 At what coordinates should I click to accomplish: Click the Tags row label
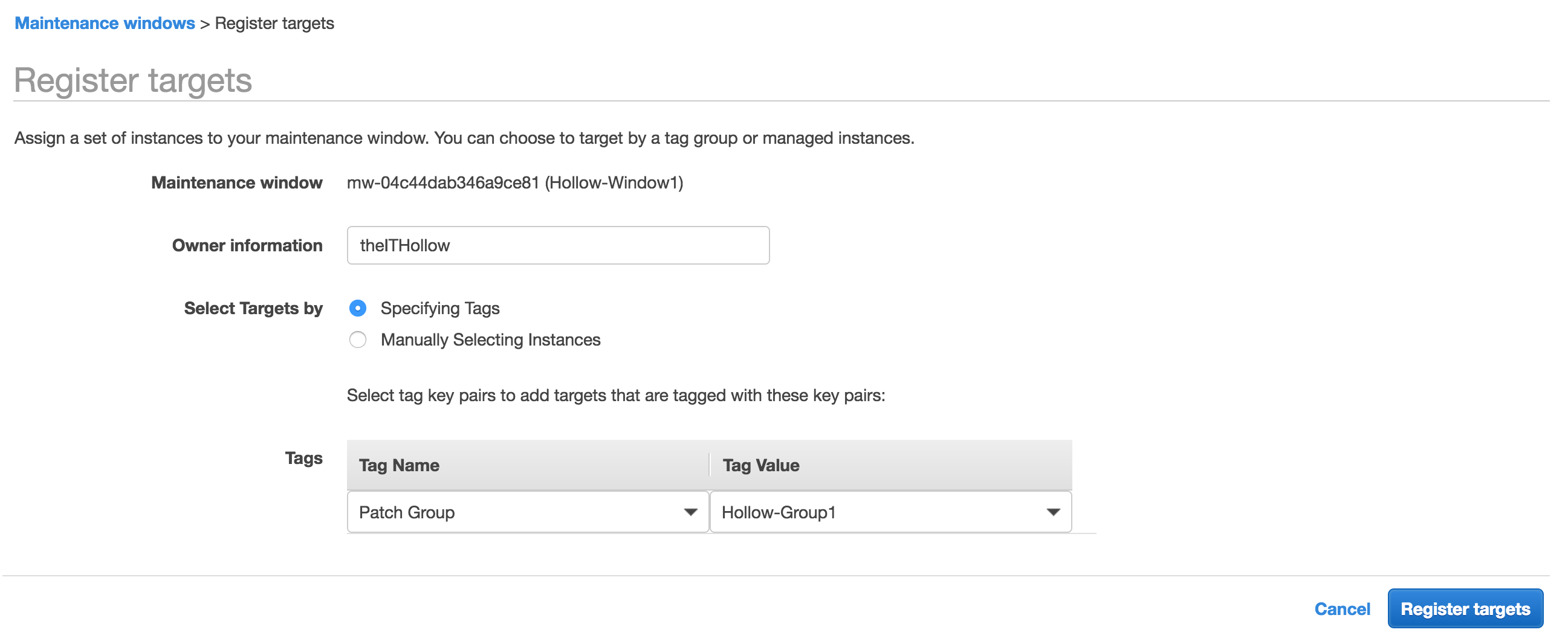coord(303,458)
